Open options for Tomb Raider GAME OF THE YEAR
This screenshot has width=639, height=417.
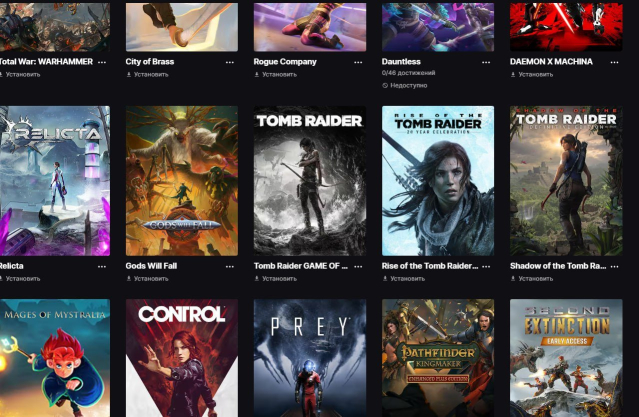point(358,267)
